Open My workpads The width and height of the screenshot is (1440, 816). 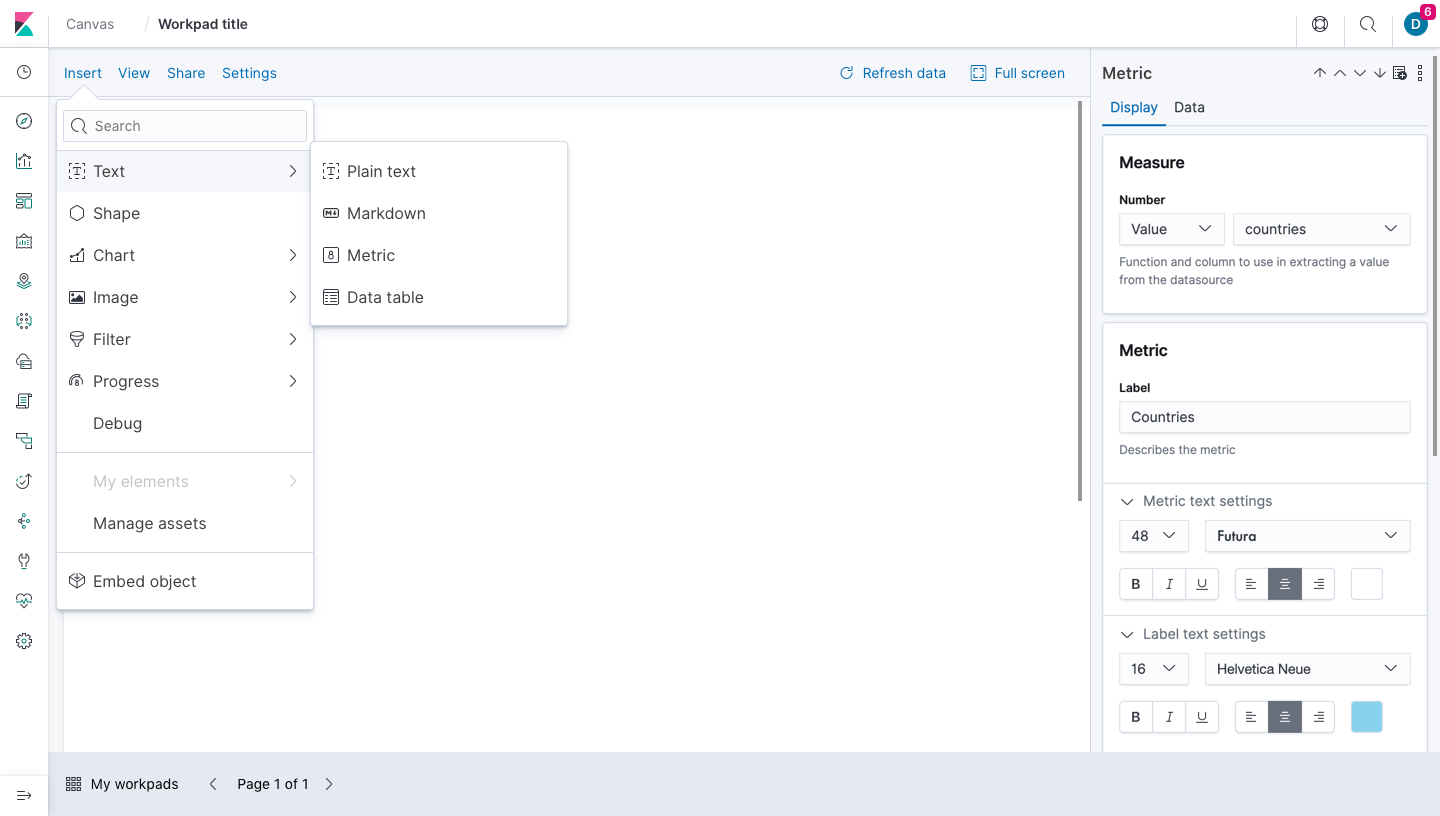point(122,784)
